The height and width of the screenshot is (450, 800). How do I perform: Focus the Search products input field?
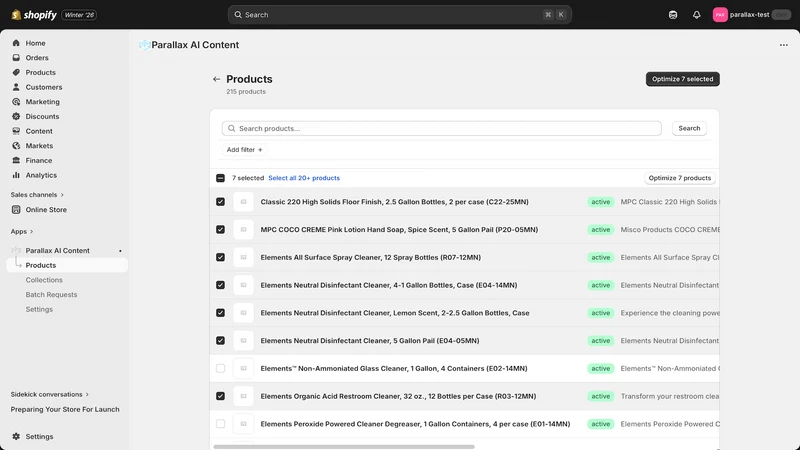coord(442,129)
